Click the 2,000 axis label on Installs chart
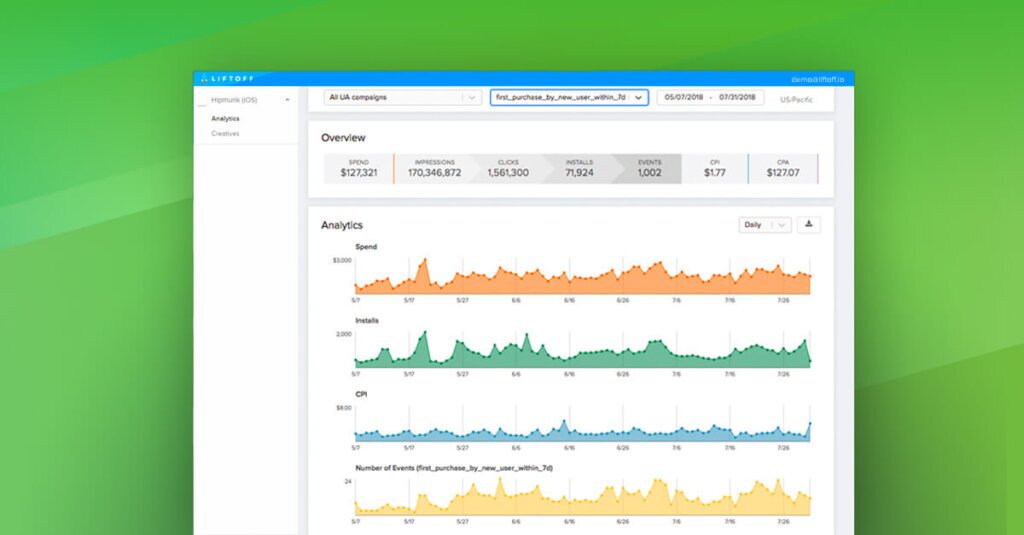Screen dimensions: 1024x535 (x=344, y=334)
